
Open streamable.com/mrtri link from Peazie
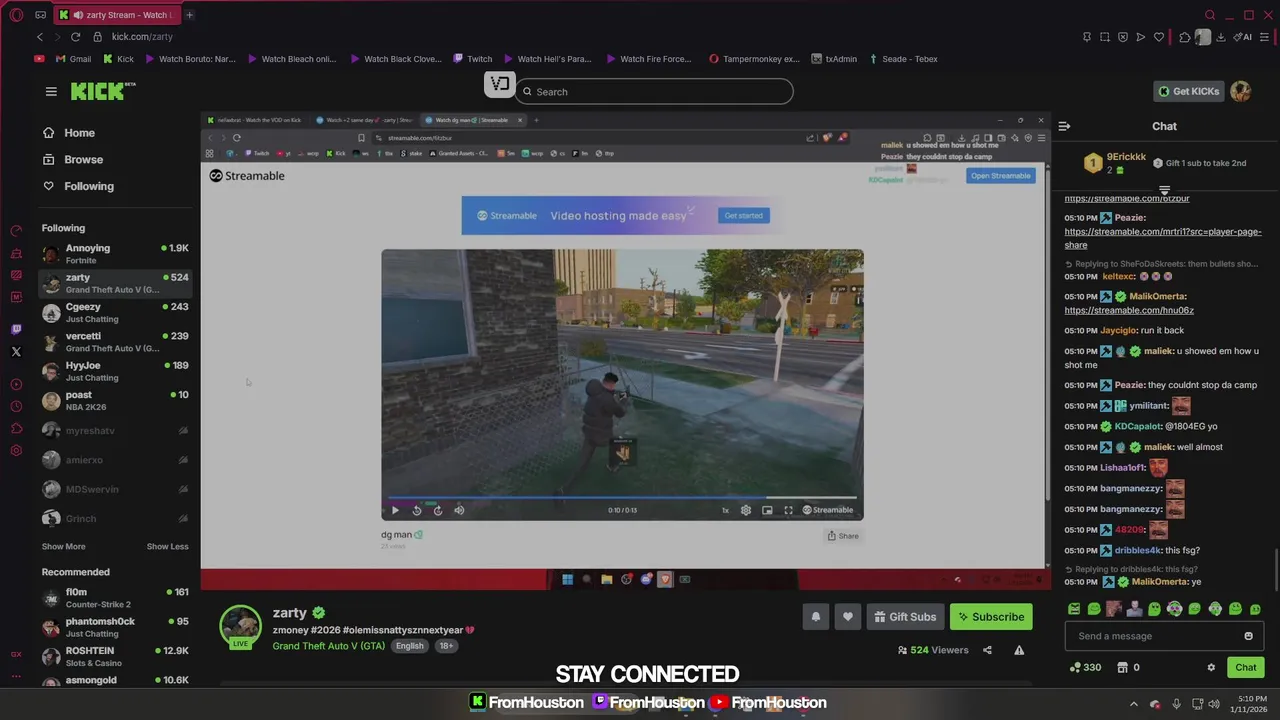point(1163,238)
